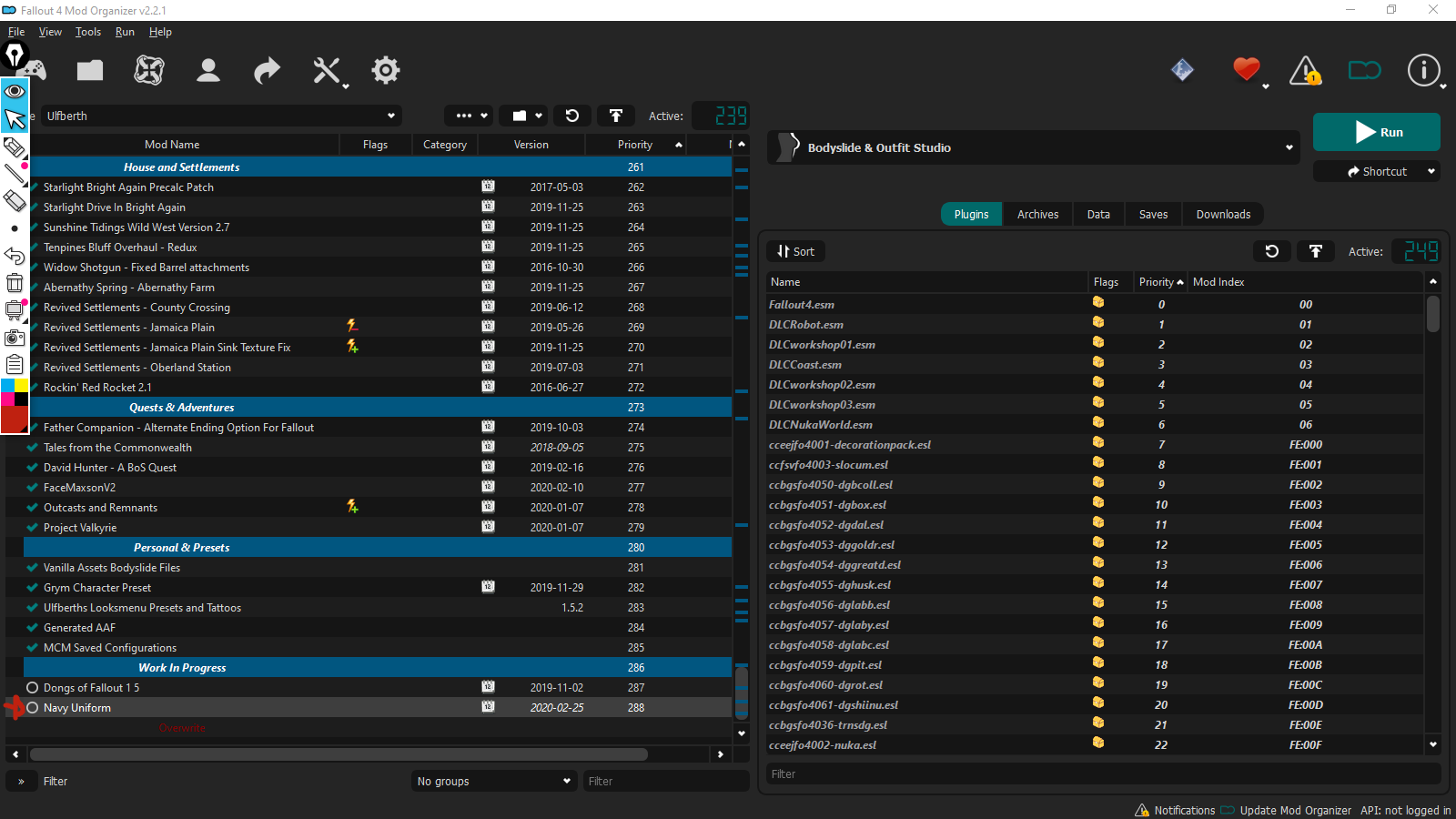Open the Tools menu
1456x819 pixels.
click(x=88, y=32)
